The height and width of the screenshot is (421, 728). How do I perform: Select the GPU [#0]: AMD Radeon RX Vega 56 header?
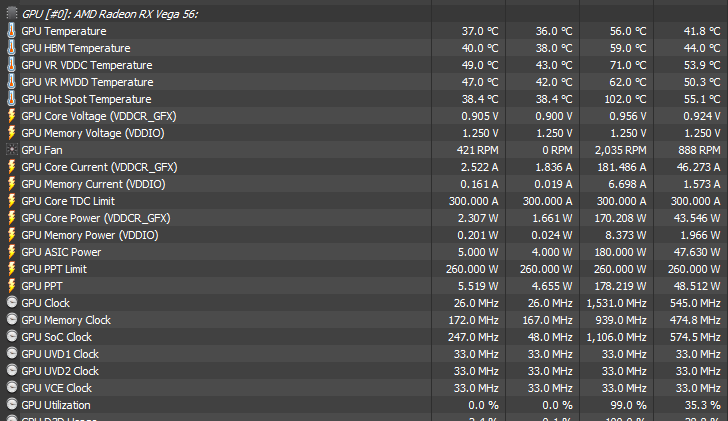click(110, 14)
